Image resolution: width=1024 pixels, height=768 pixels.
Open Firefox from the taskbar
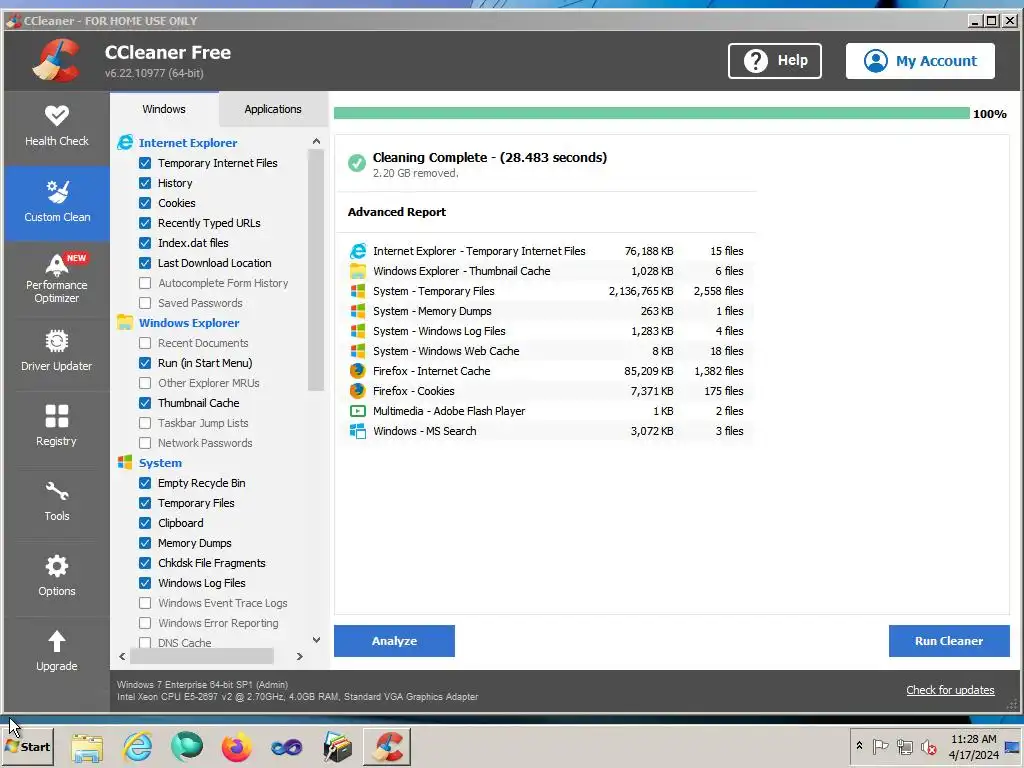point(236,747)
